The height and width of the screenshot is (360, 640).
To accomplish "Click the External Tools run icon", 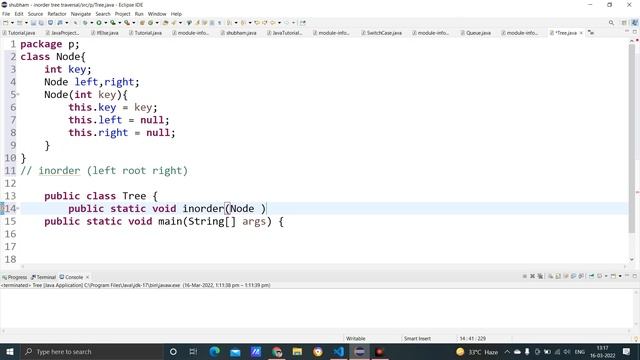I will pyautogui.click(x=127, y=23).
